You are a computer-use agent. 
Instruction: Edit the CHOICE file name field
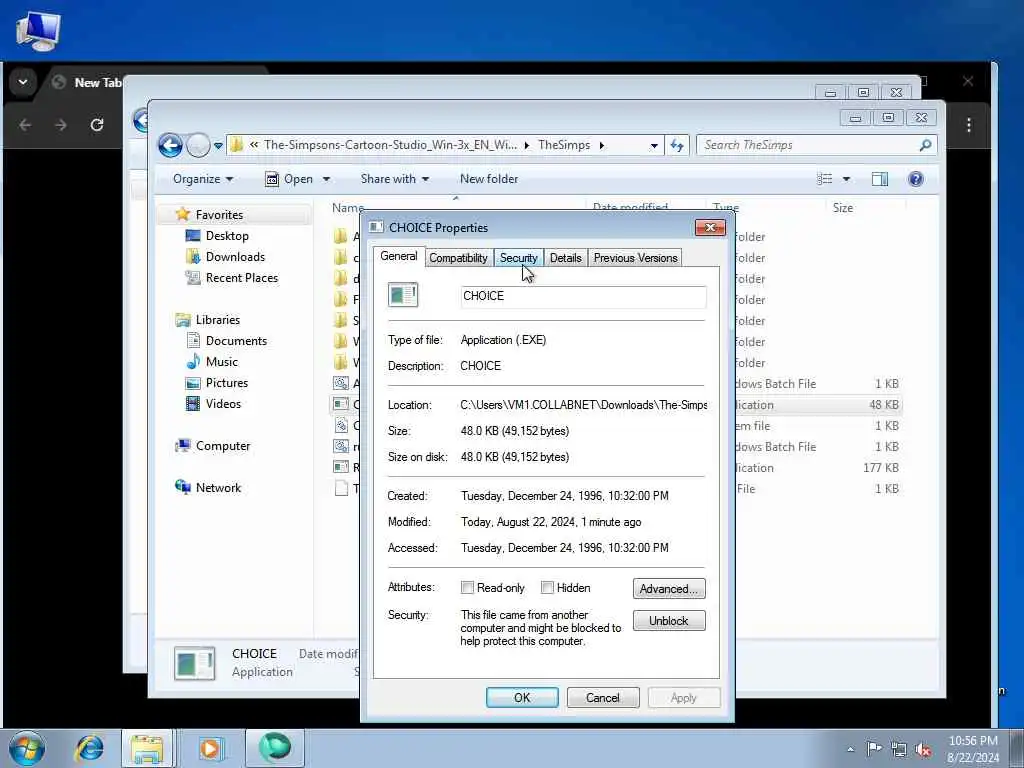(583, 296)
